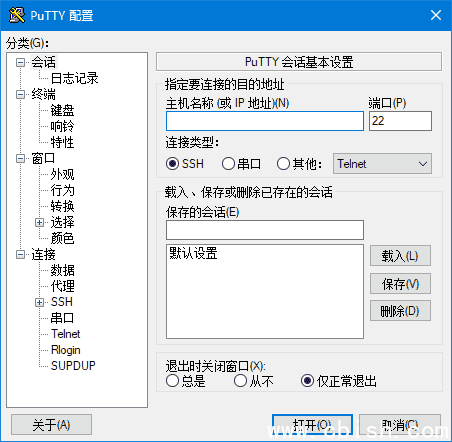Open the 日志记录 category
Viewport: 452px width, 442px height.
[74, 78]
